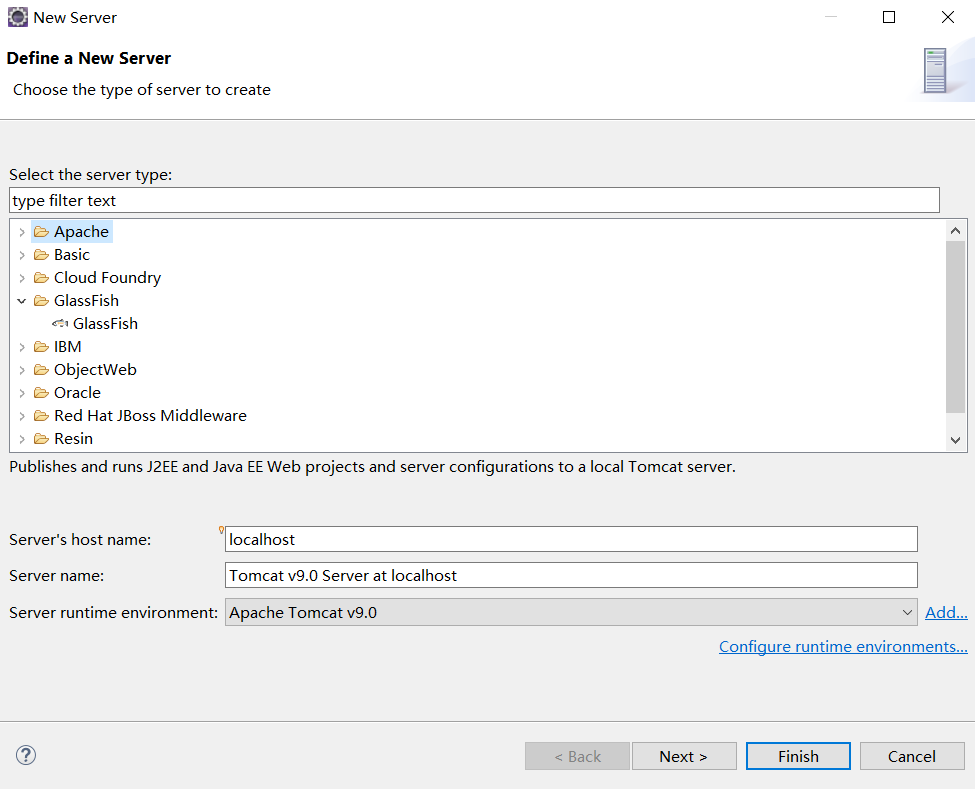Click the Finish button
This screenshot has height=789, width=975.
[798, 756]
